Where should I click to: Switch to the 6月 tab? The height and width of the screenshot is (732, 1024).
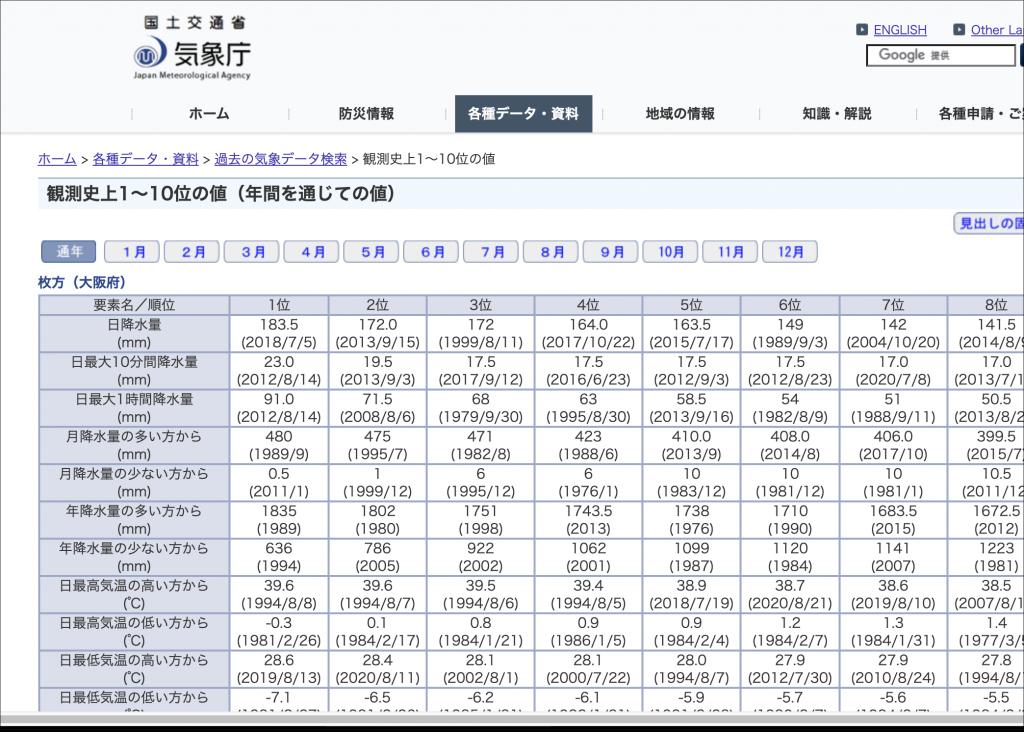click(431, 252)
